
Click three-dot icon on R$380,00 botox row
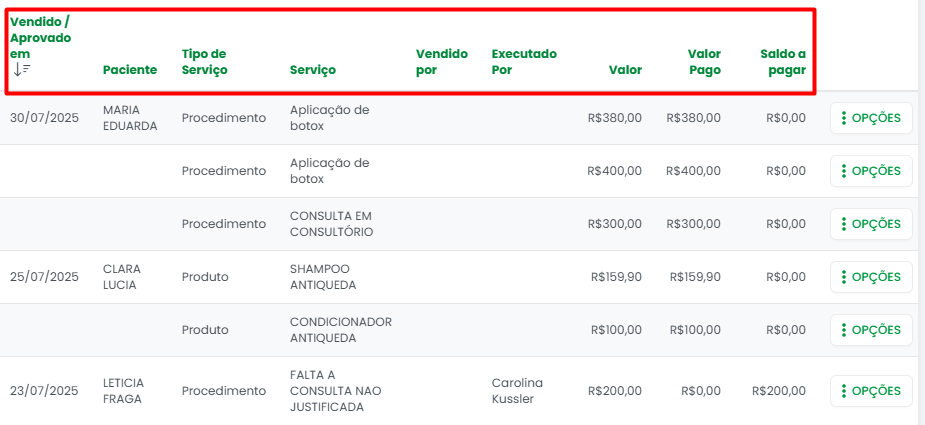pos(844,118)
